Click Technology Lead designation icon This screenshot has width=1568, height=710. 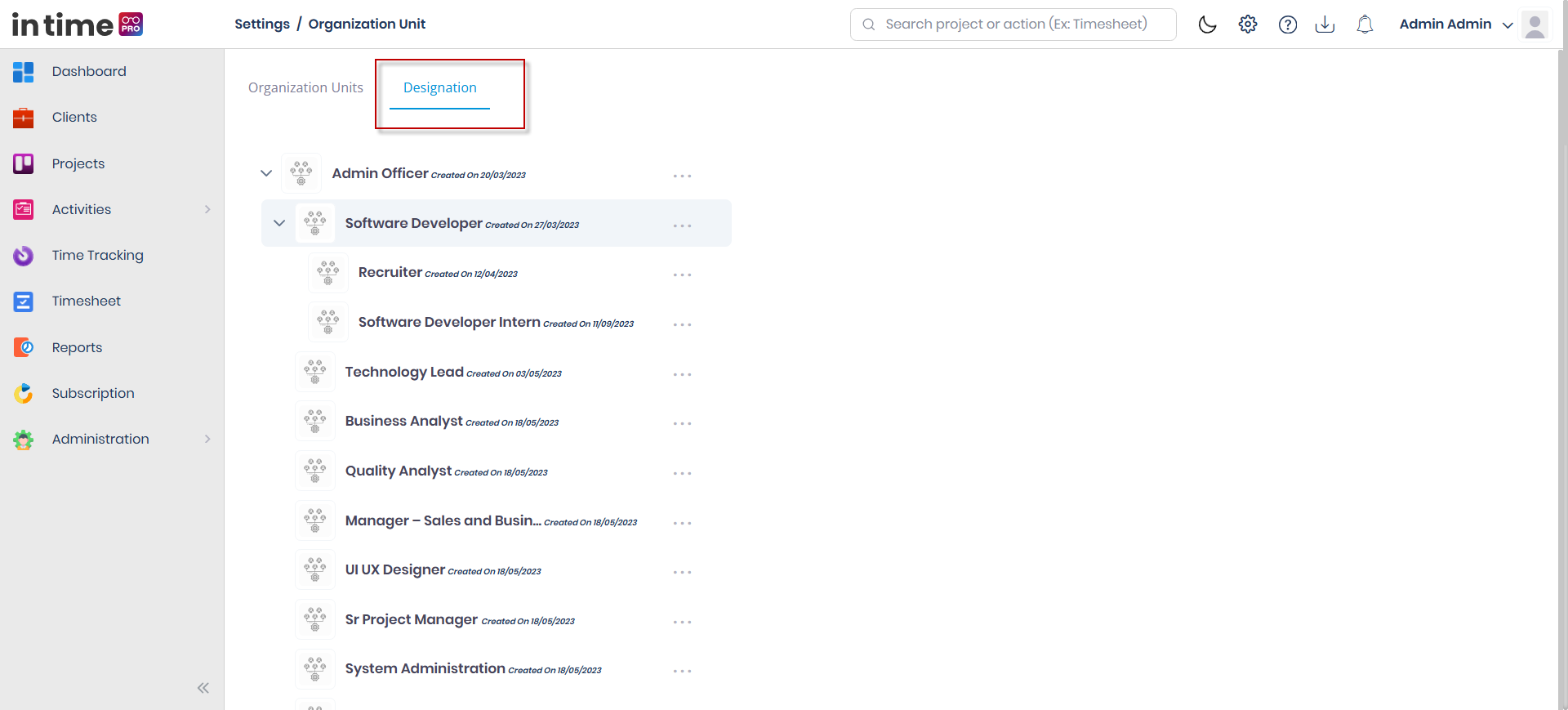coord(315,372)
